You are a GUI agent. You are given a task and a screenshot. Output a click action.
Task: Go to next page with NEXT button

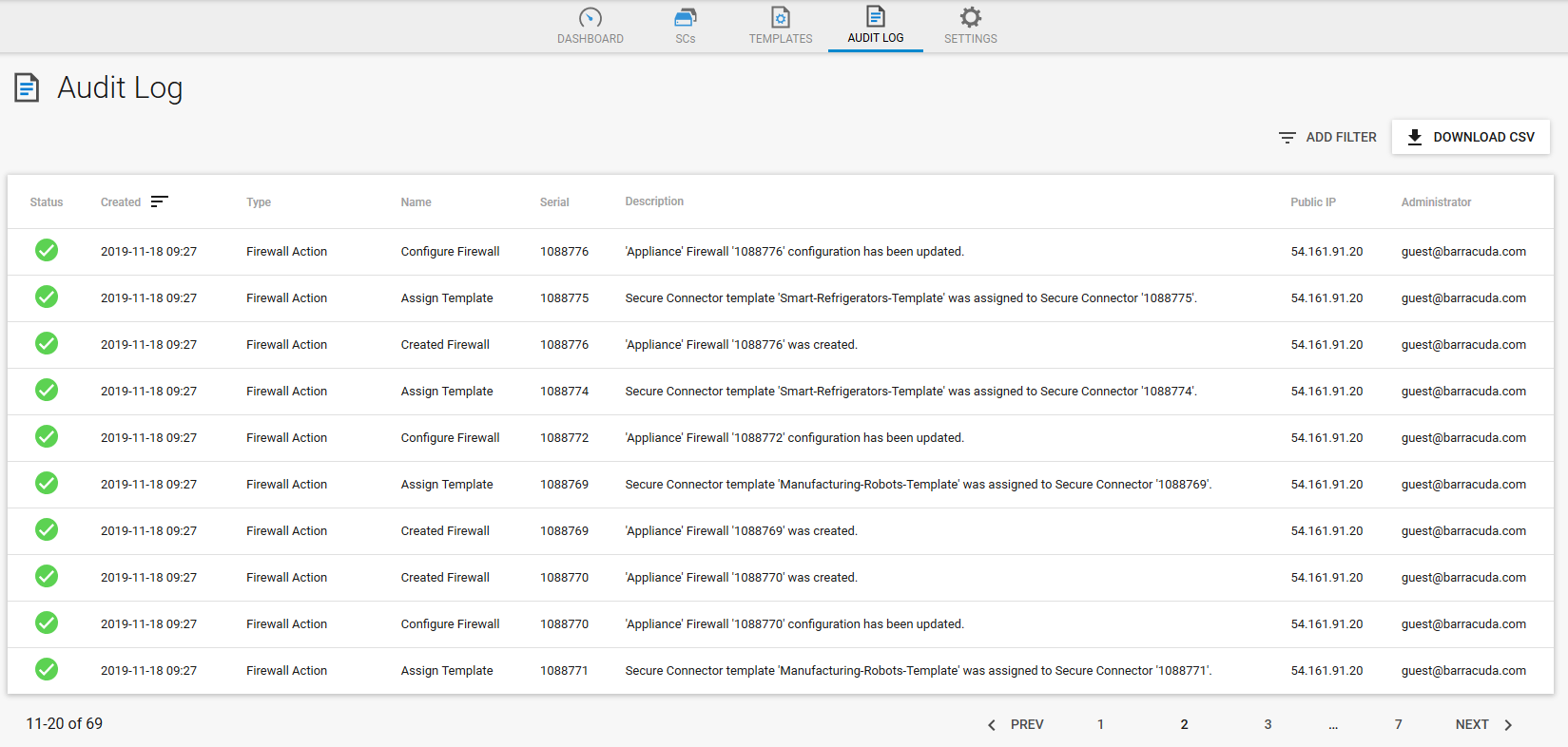1484,724
